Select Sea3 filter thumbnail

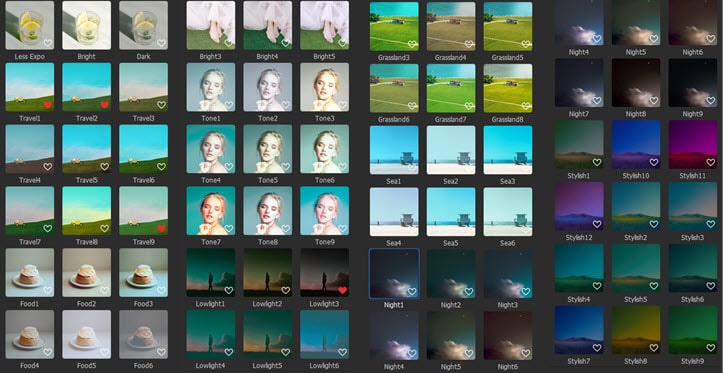tap(508, 150)
